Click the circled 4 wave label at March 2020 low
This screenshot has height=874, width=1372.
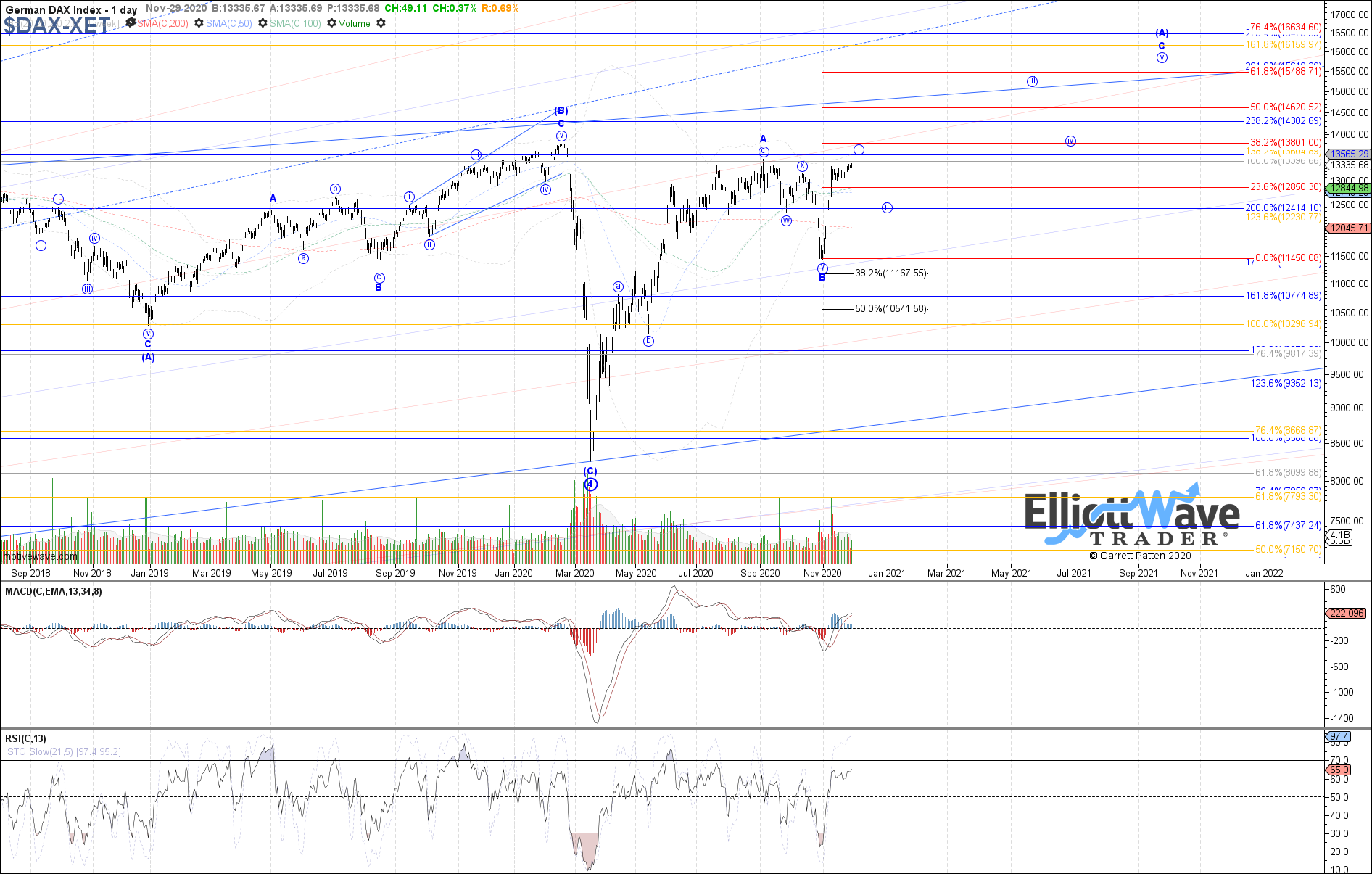pyautogui.click(x=591, y=485)
